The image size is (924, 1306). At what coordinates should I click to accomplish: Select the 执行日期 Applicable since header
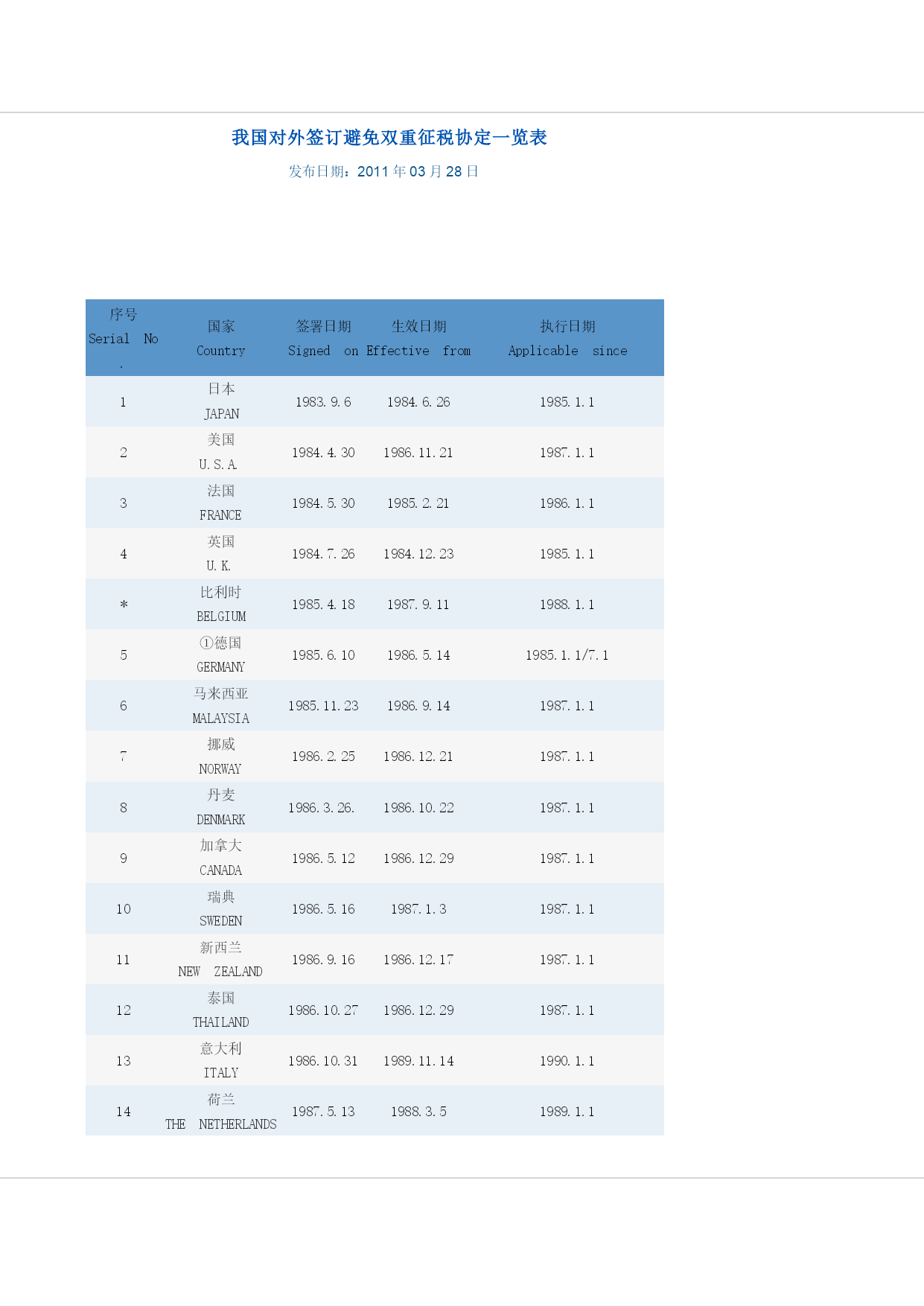click(567, 338)
